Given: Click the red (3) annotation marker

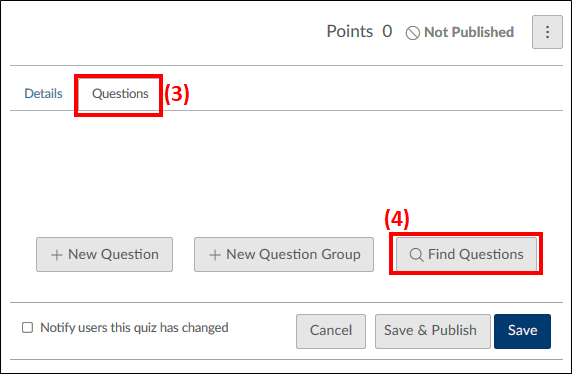Looking at the screenshot, I should pyautogui.click(x=177, y=94).
